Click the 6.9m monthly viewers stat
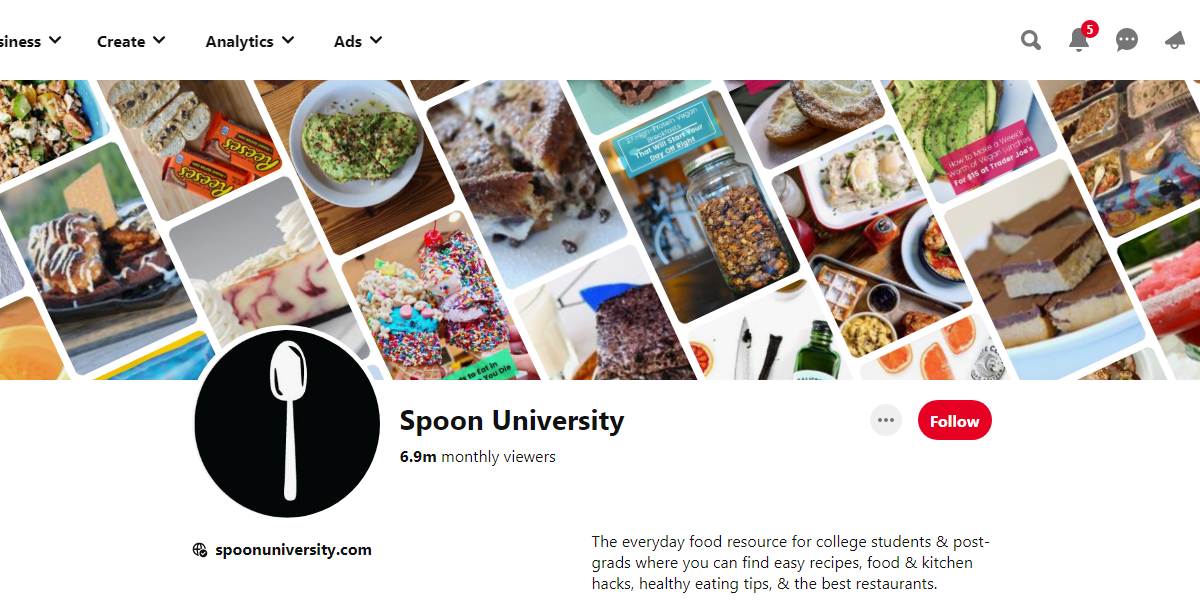 click(x=477, y=457)
